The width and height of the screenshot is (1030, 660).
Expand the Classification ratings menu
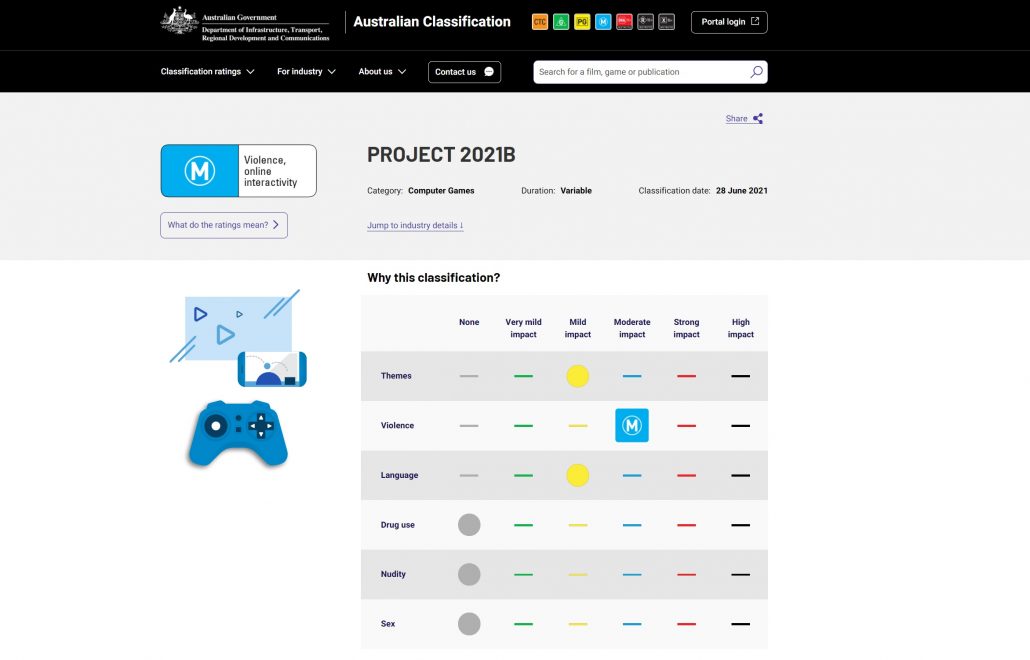click(207, 72)
